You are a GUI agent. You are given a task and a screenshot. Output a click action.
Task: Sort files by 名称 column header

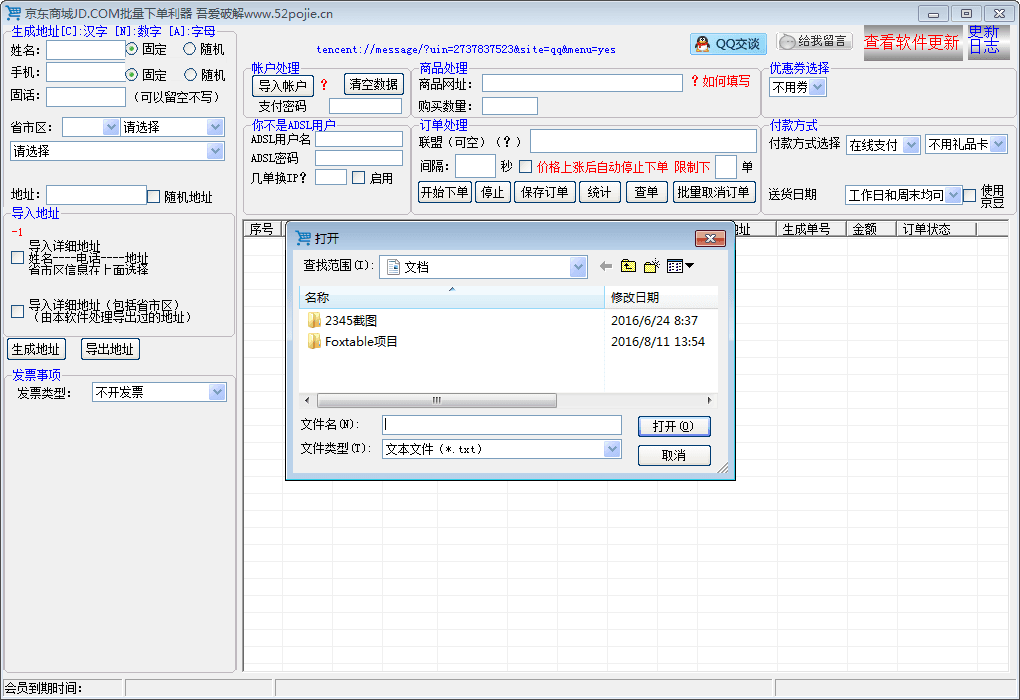click(x=450, y=298)
